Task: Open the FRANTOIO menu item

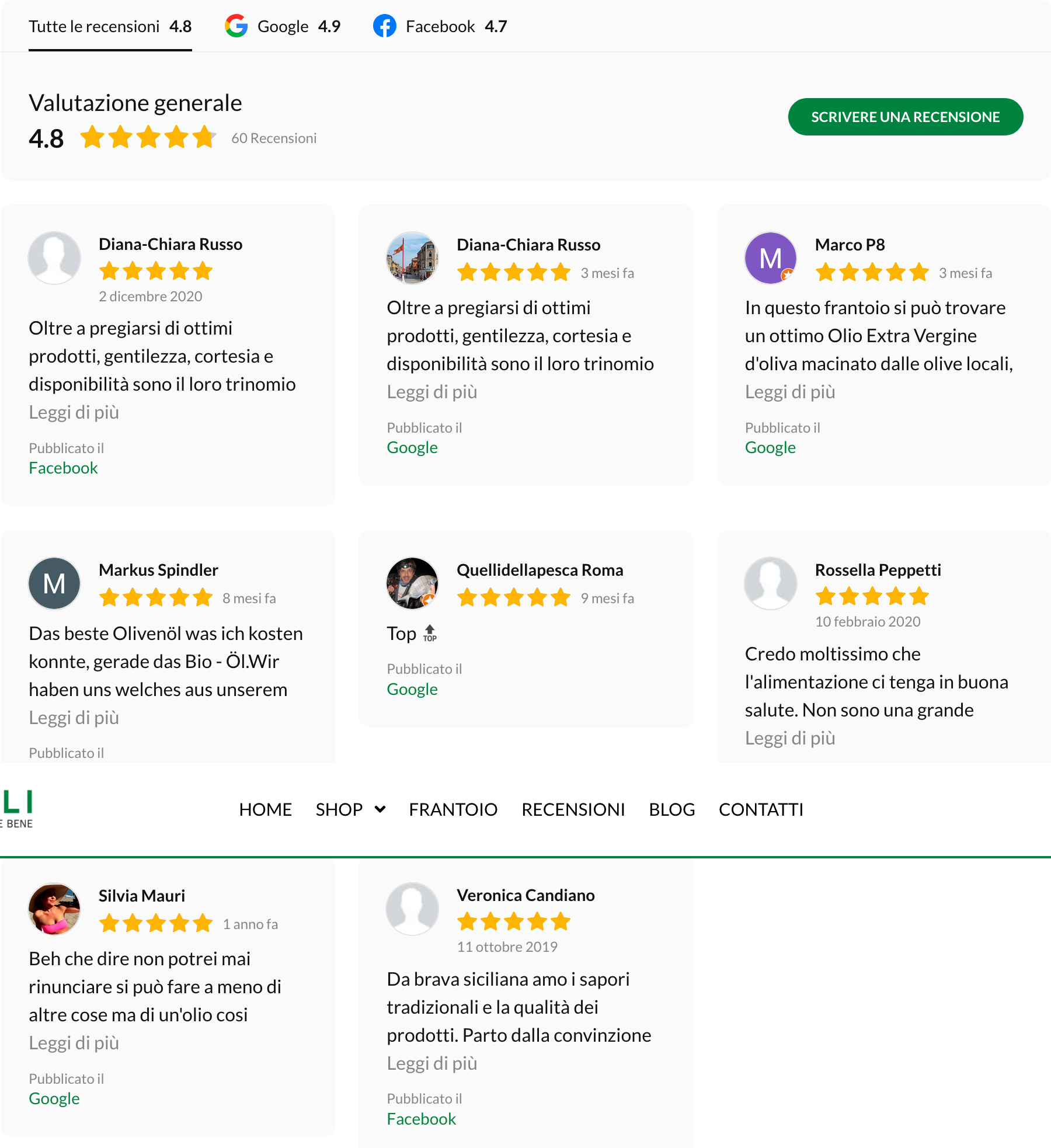Action: click(453, 809)
